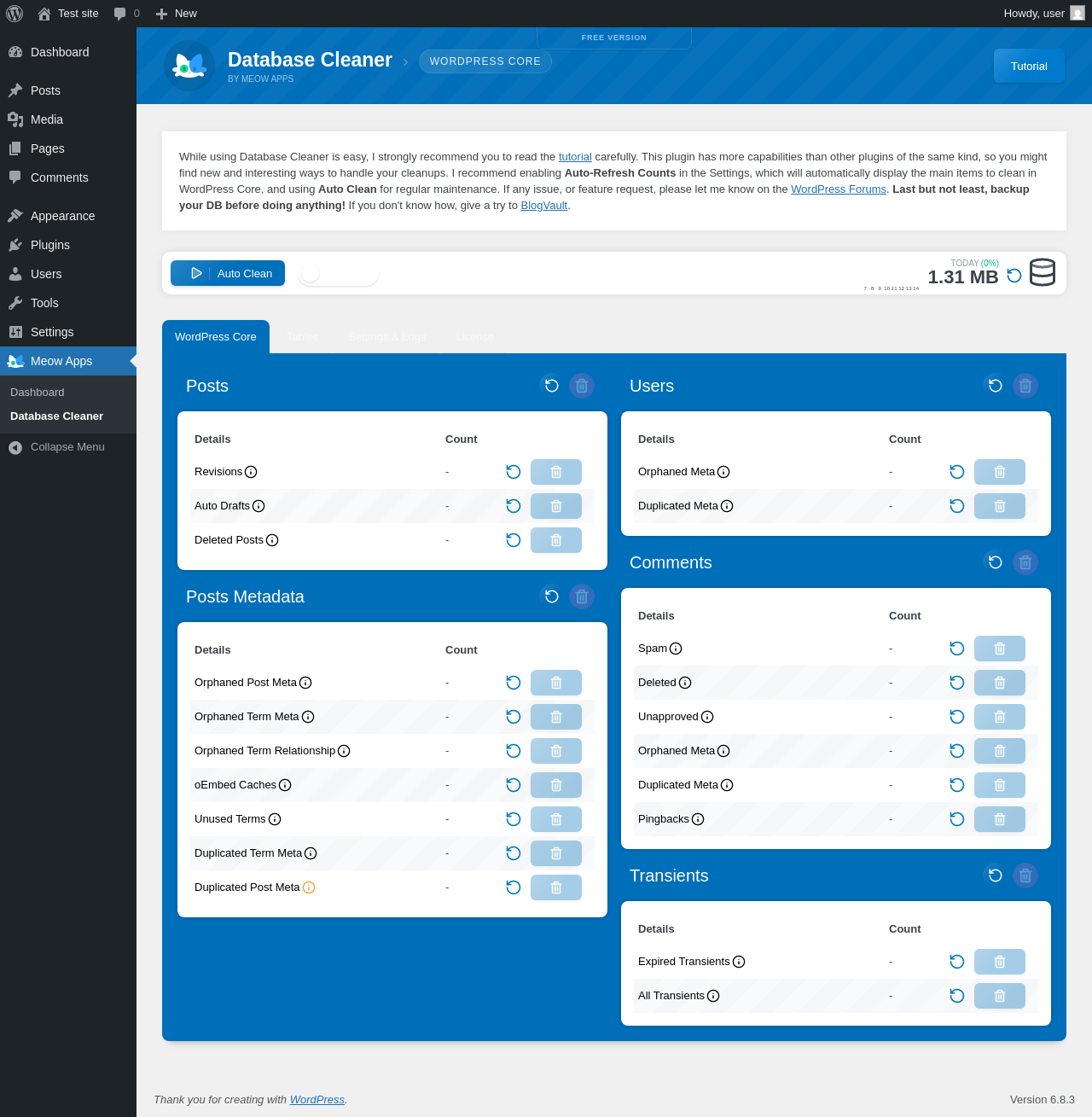Show info about Unapproved comments
This screenshot has width=1092, height=1117.
pos(707,717)
